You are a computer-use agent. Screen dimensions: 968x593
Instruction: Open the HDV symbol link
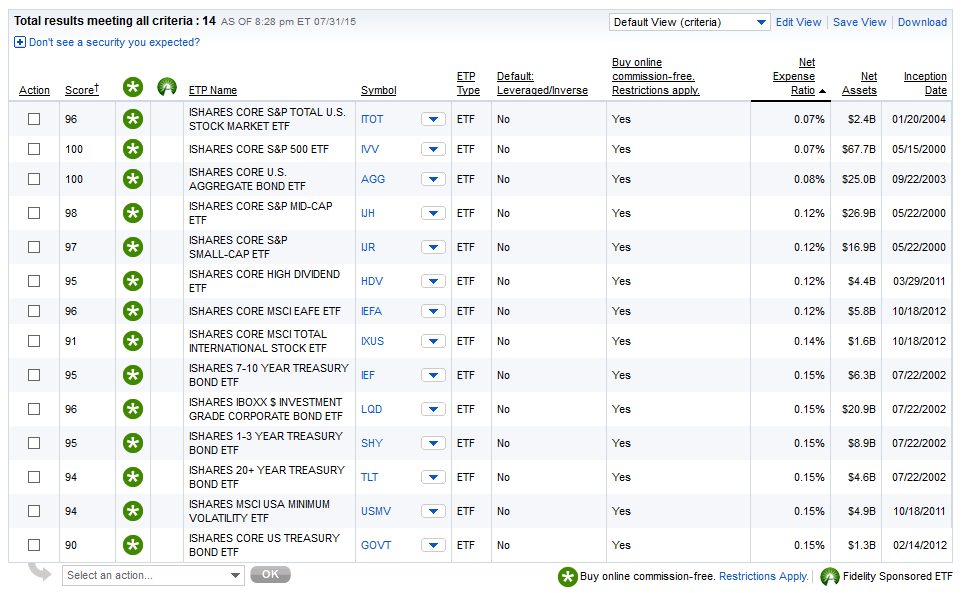tap(372, 281)
